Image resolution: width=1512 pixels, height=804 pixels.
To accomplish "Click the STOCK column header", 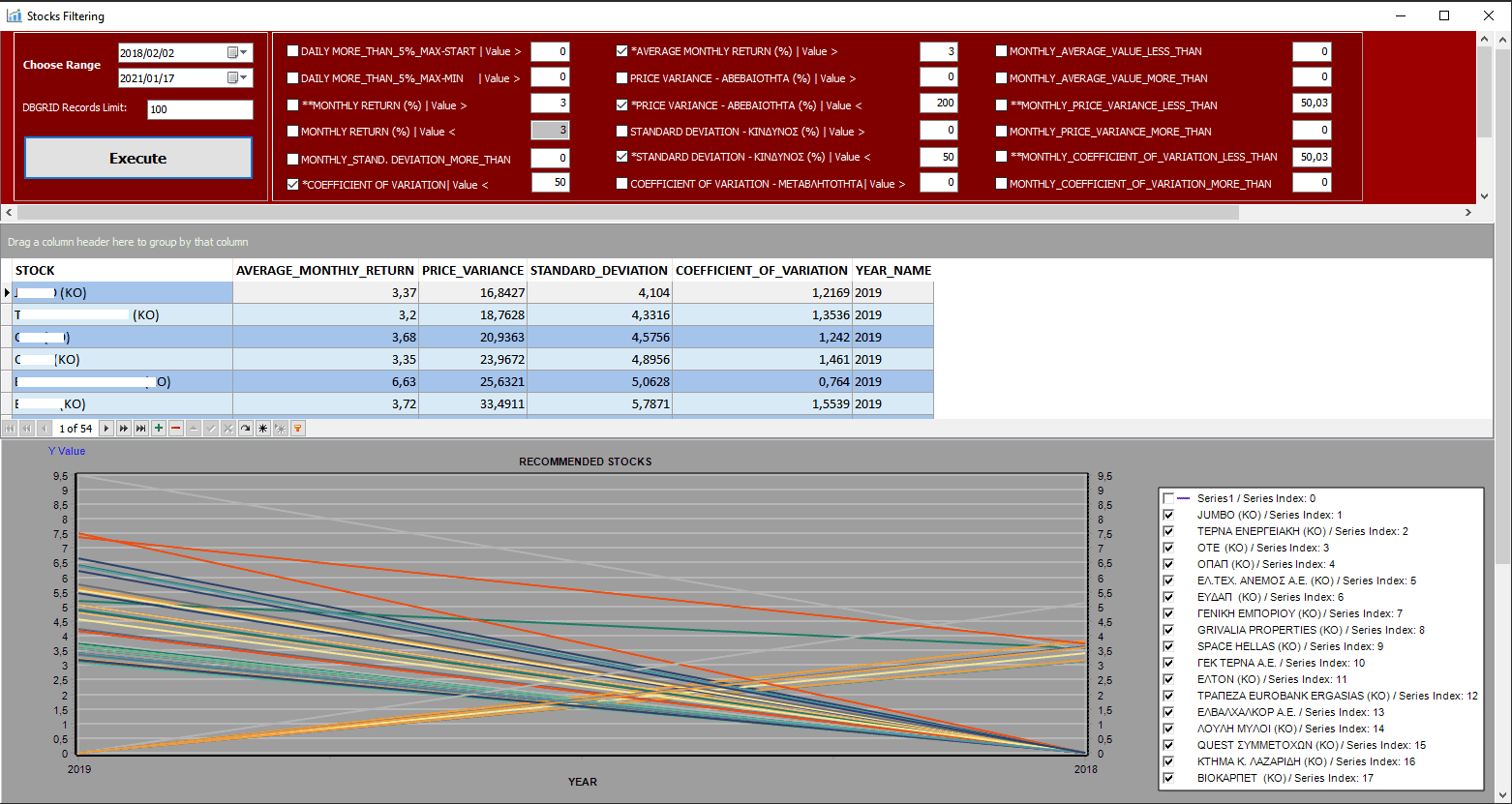I will pyautogui.click(x=123, y=270).
